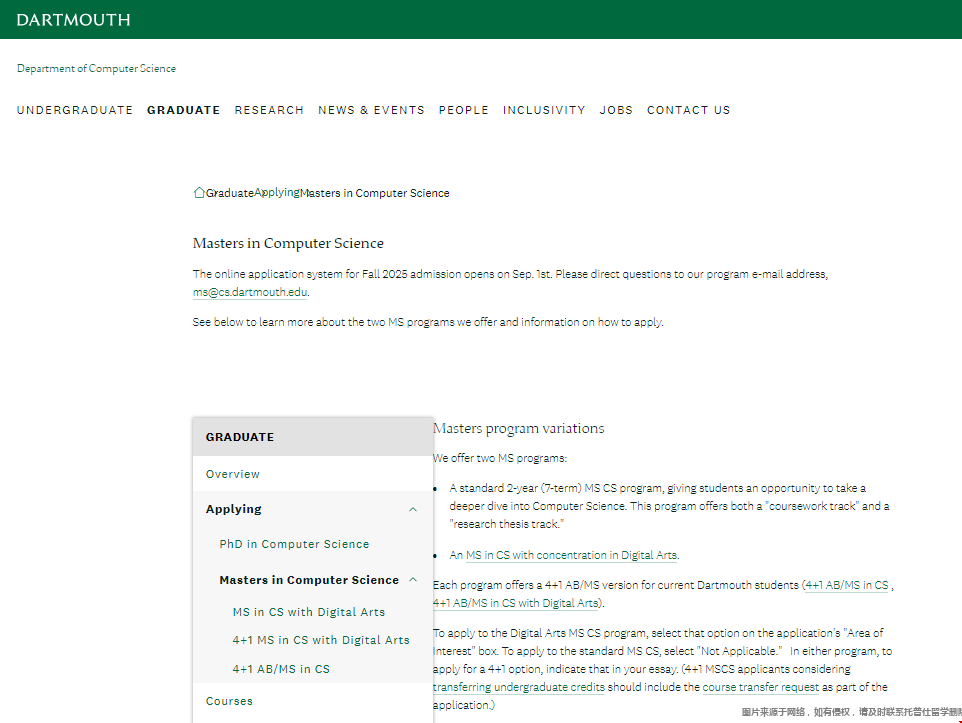Collapse the Applying section chevron

[413, 509]
